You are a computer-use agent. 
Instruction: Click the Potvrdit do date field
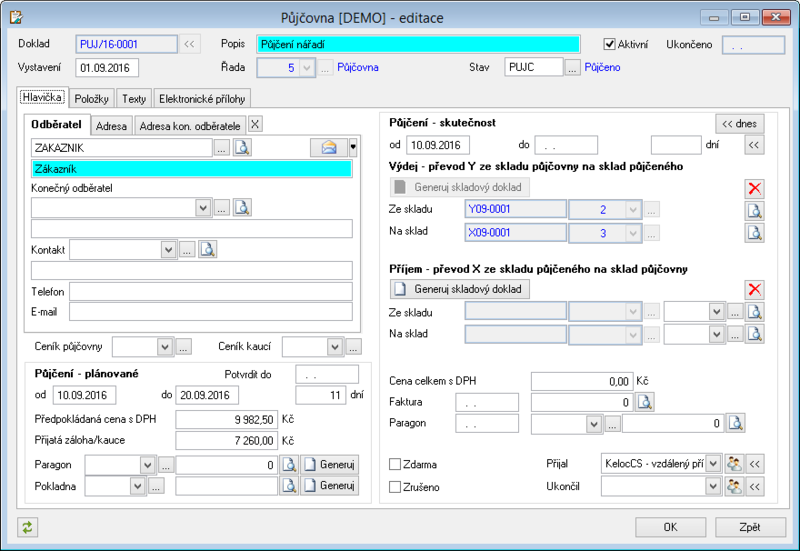tap(327, 375)
